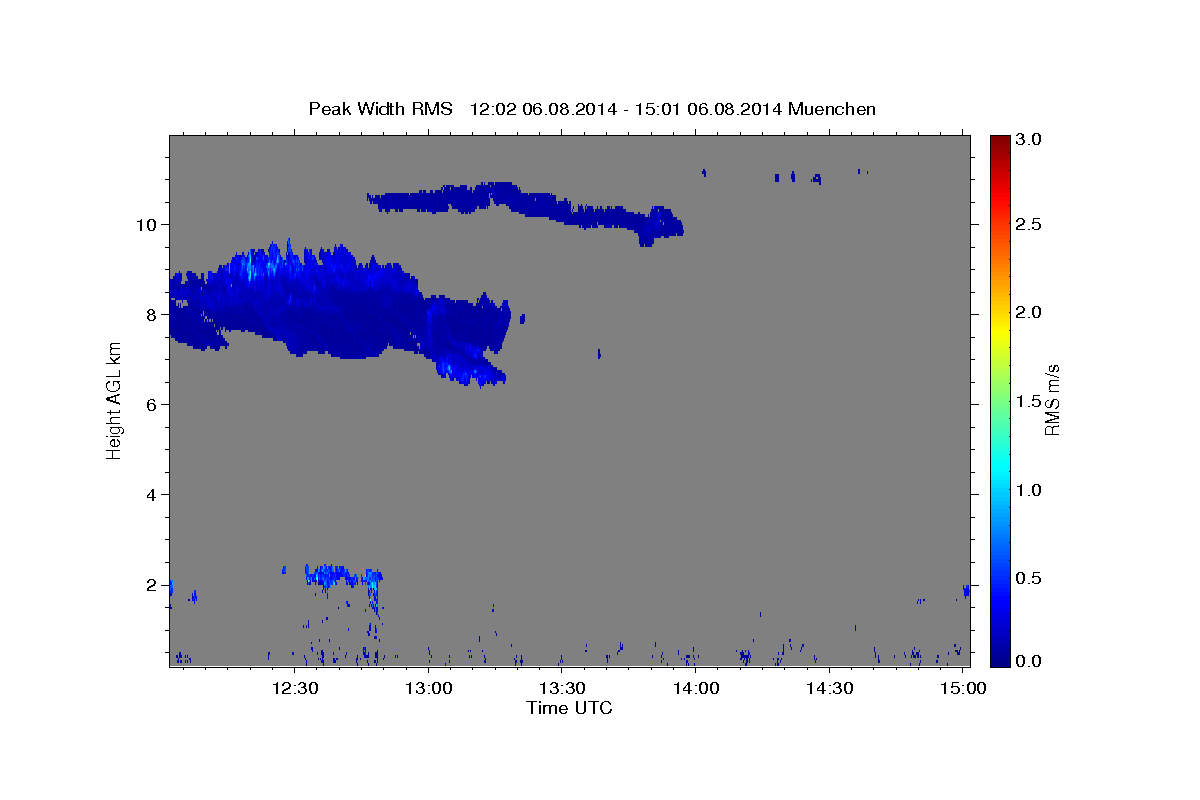1200x800 pixels.
Task: Click the colorbar value 2.0
Action: 1031,312
